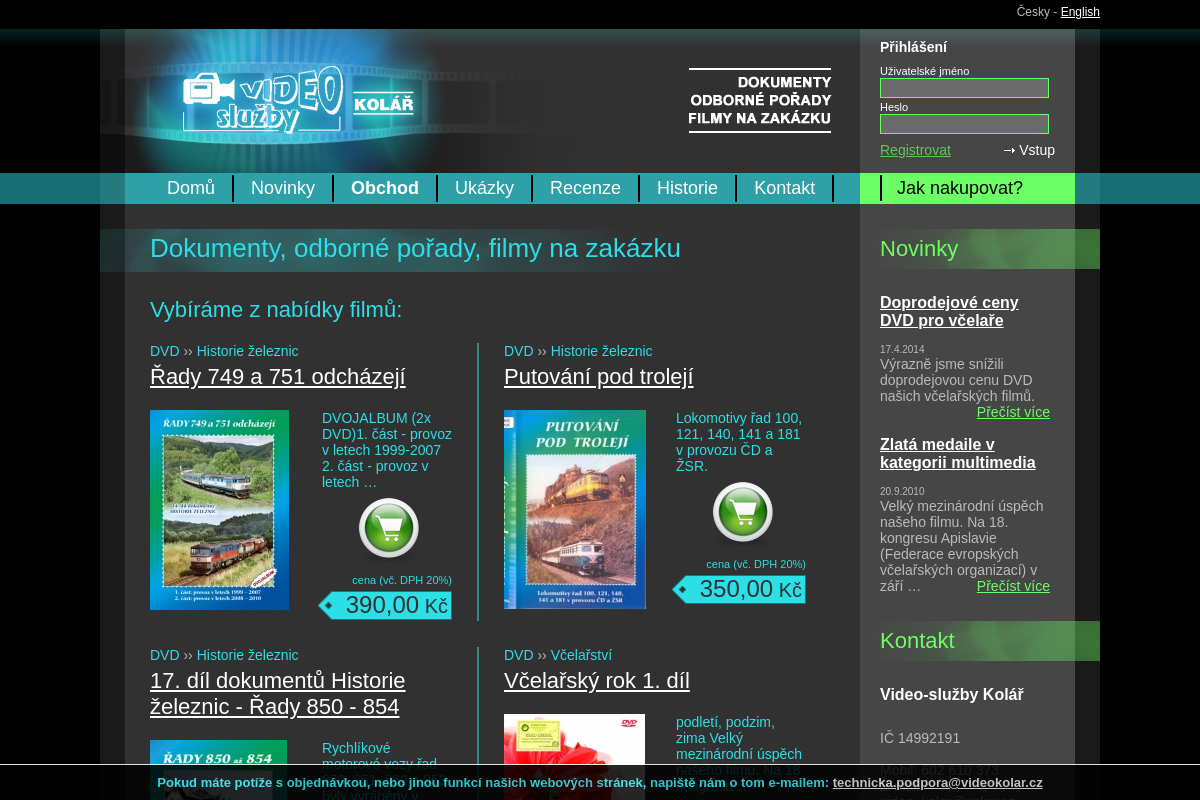Screen dimensions: 1200x800
Task: Open Řady 749 a 751 cover thumbnail
Action: click(219, 510)
